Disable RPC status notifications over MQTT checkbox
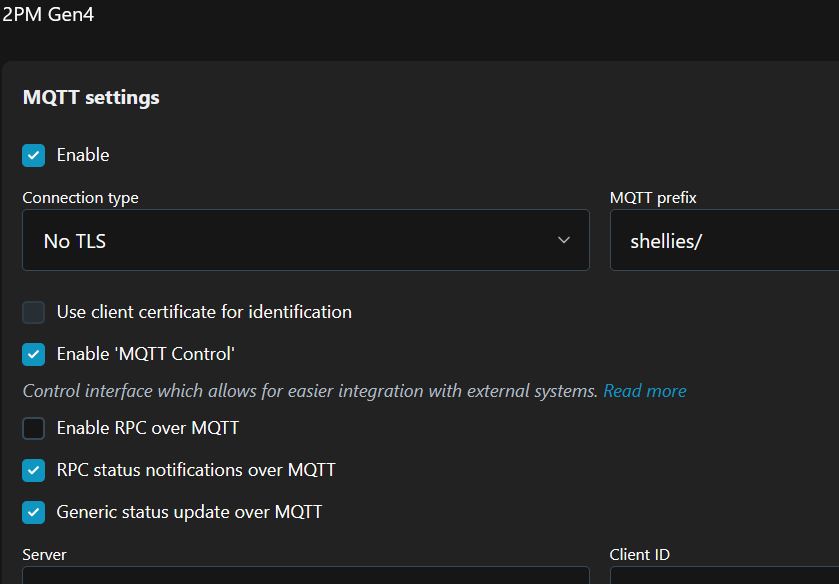 tap(34, 470)
